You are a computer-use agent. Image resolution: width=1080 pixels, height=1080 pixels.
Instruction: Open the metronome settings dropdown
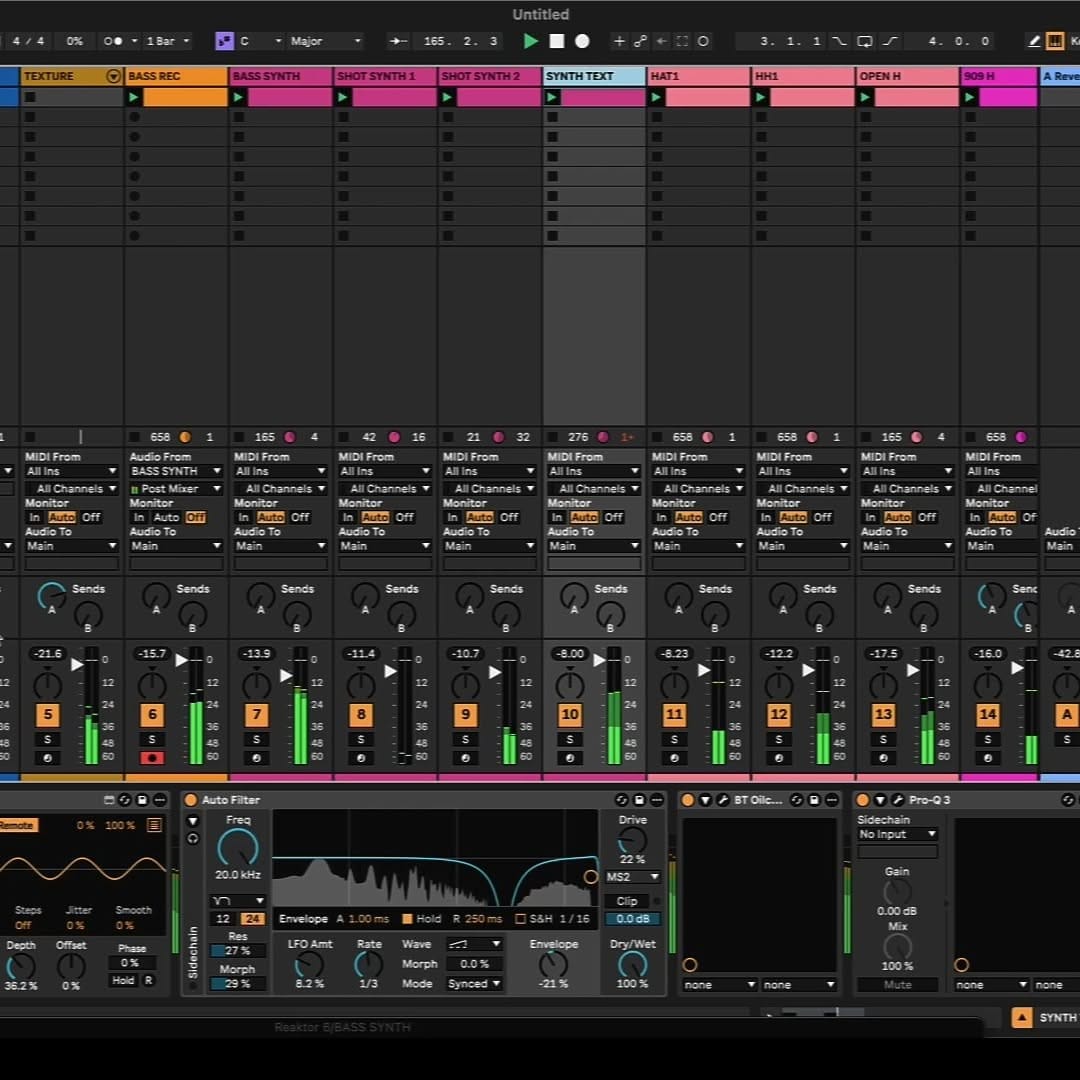tap(134, 41)
